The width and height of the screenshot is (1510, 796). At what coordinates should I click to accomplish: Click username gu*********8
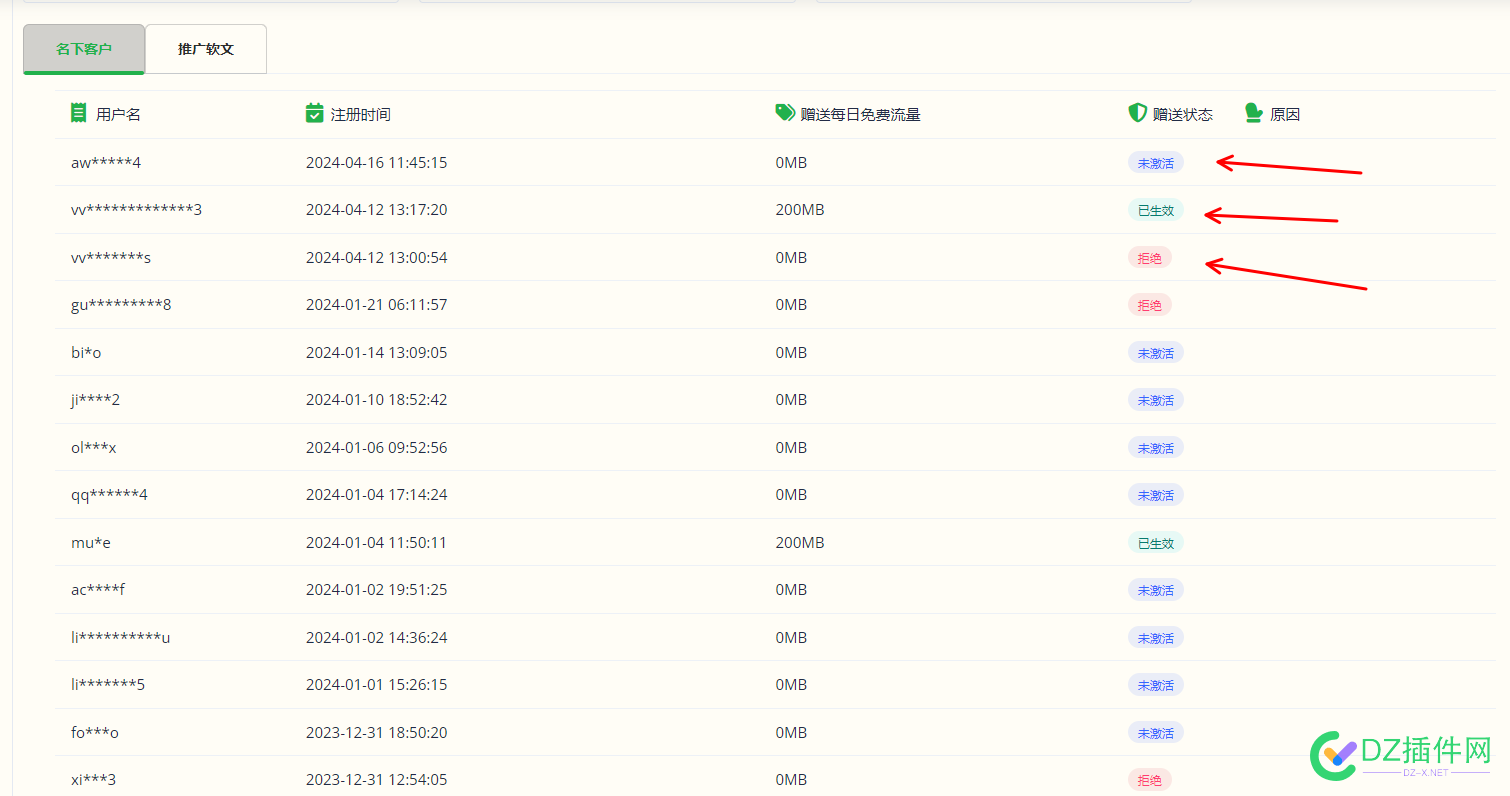tap(121, 305)
